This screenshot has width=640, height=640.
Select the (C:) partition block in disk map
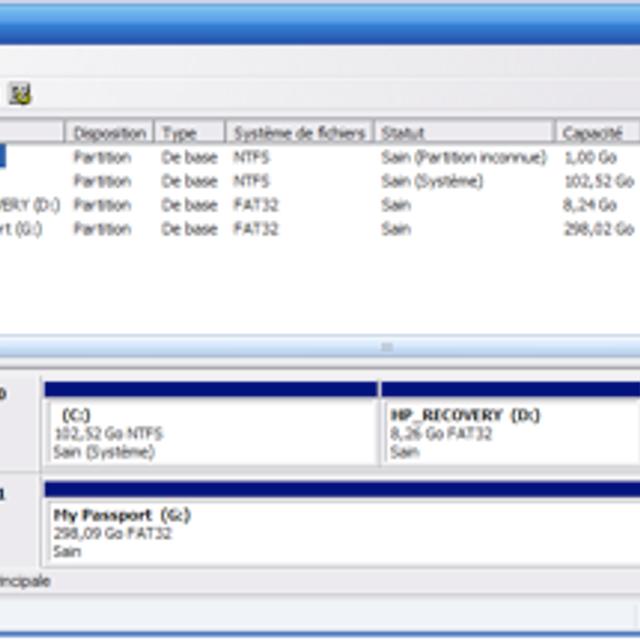pyautogui.click(x=211, y=423)
